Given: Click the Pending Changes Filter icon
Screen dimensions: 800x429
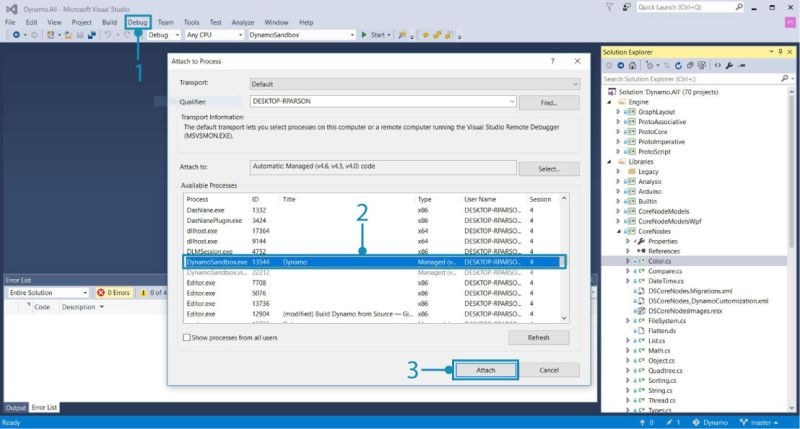Looking at the screenshot, I should 649,65.
